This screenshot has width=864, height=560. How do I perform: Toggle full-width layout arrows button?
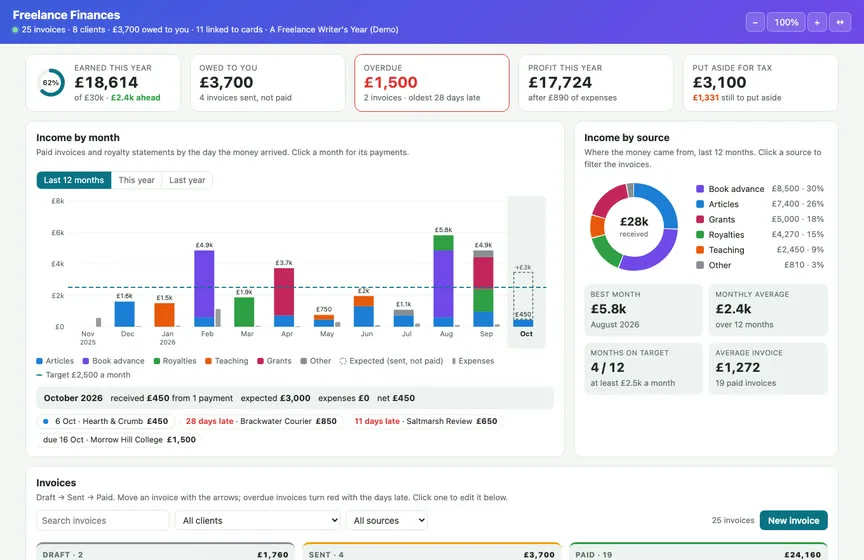[x=840, y=23]
